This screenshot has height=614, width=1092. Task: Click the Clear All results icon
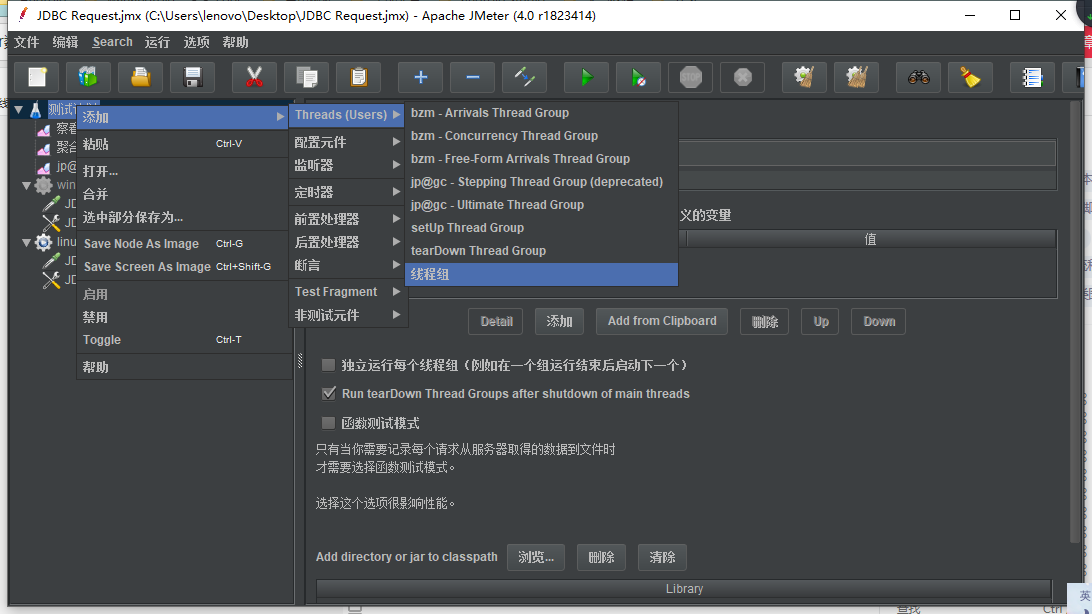point(857,77)
